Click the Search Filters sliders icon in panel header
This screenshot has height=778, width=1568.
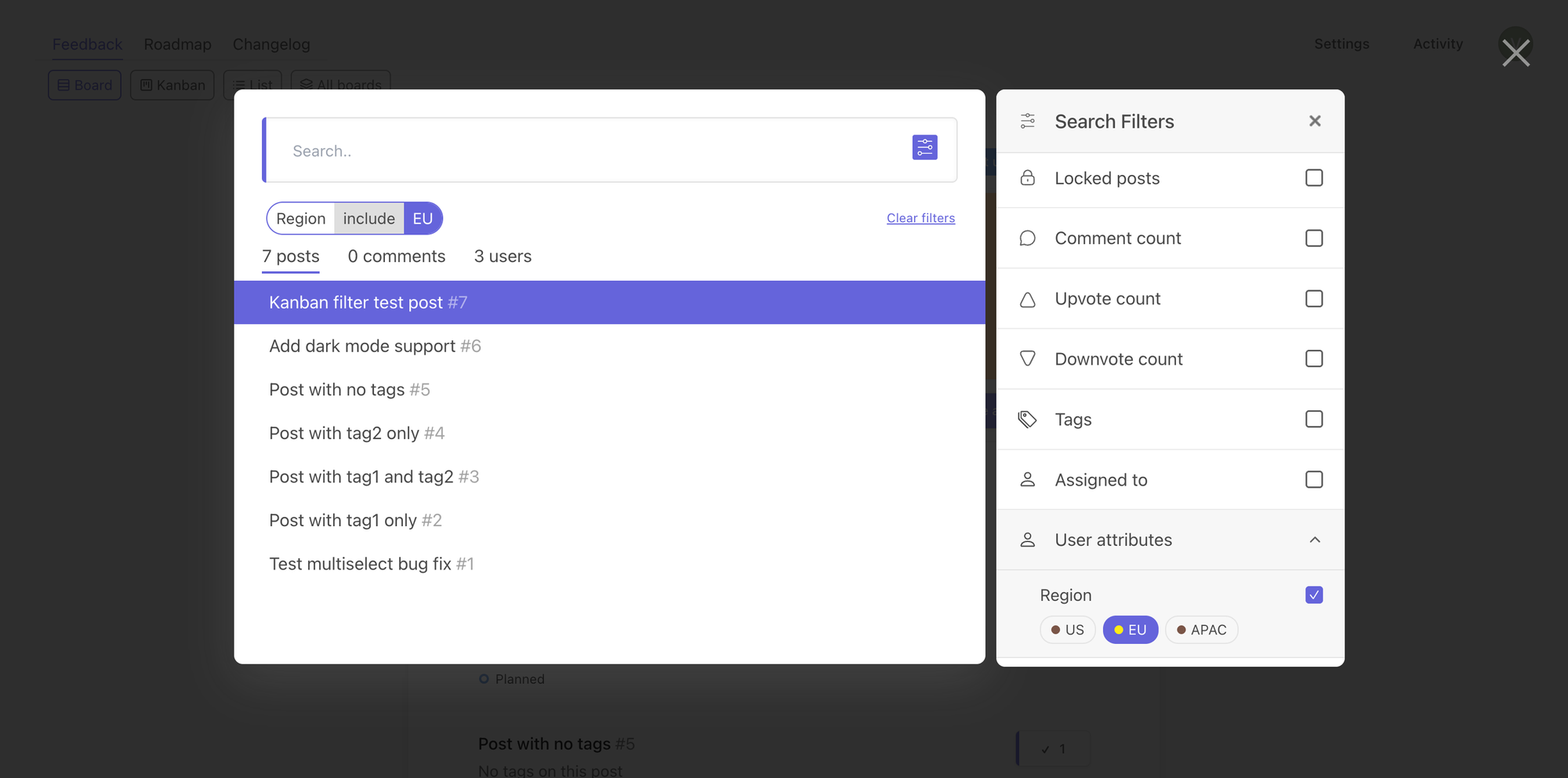[1027, 121]
